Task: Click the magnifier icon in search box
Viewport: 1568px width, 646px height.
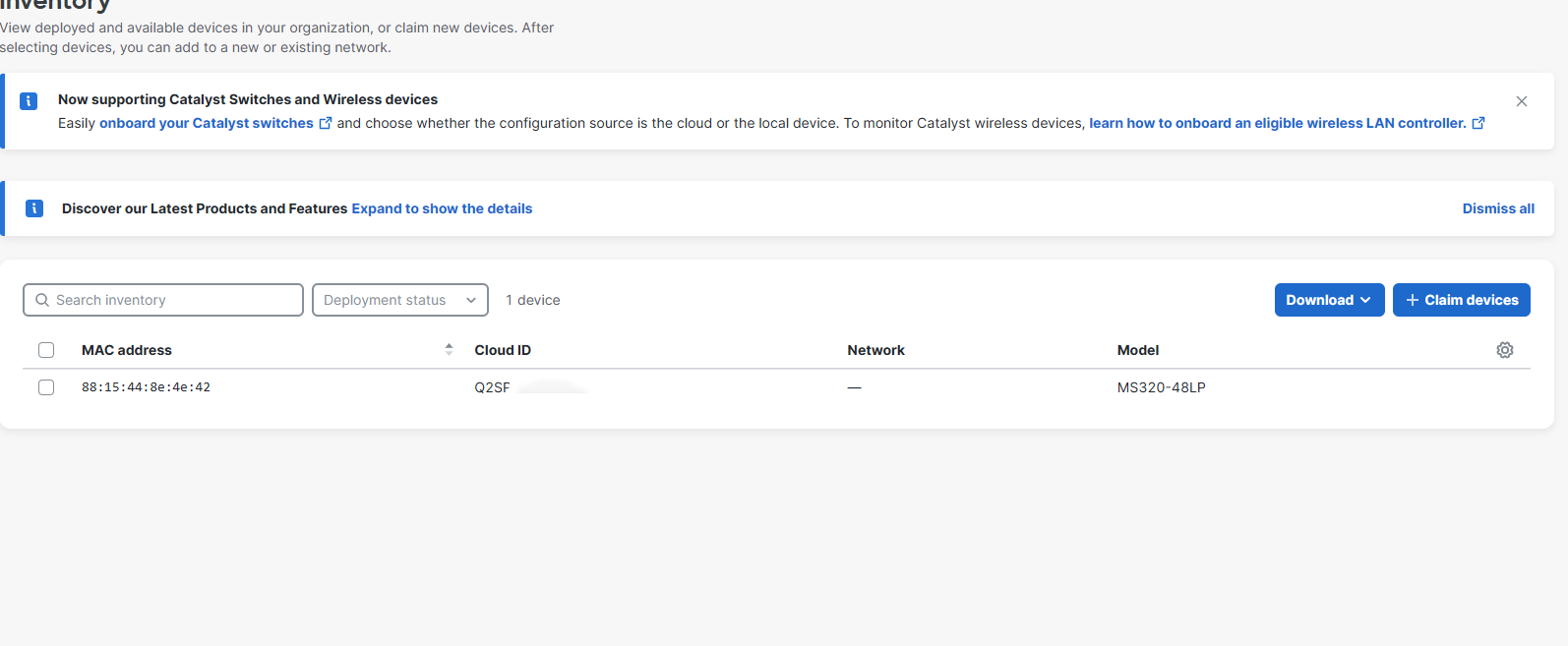Action: tap(42, 300)
